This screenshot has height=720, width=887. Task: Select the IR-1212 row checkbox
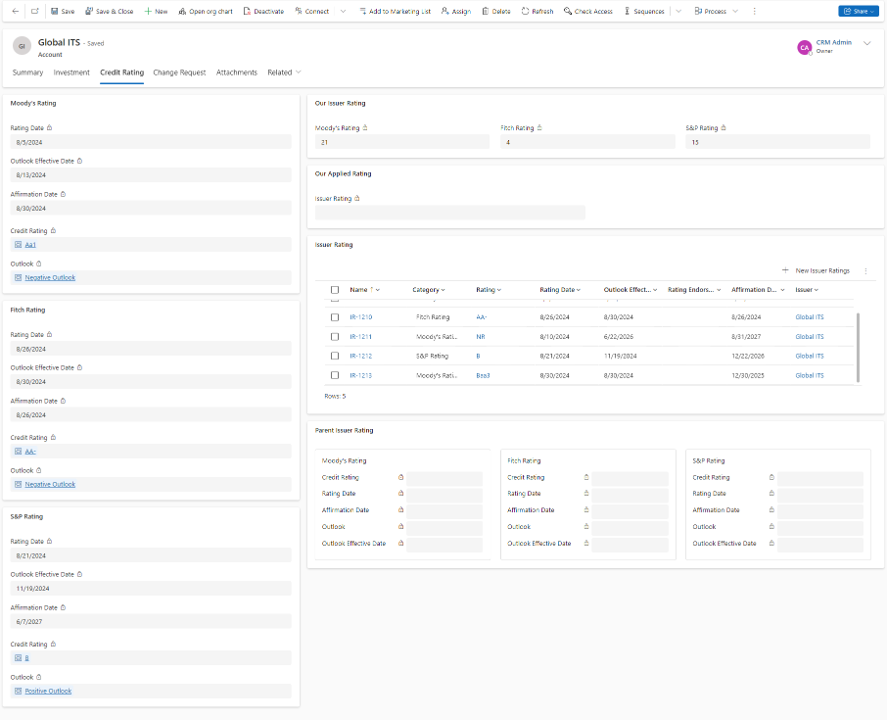(335, 356)
